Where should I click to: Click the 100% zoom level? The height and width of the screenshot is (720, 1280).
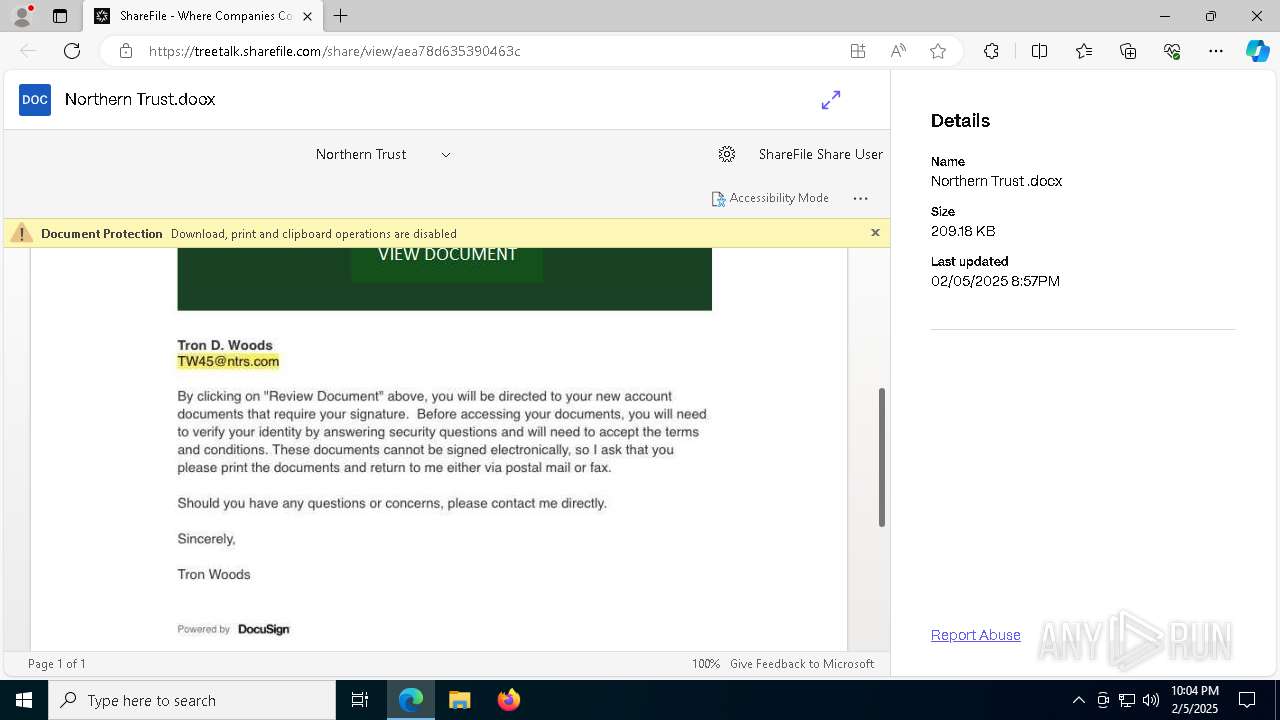[706, 664]
